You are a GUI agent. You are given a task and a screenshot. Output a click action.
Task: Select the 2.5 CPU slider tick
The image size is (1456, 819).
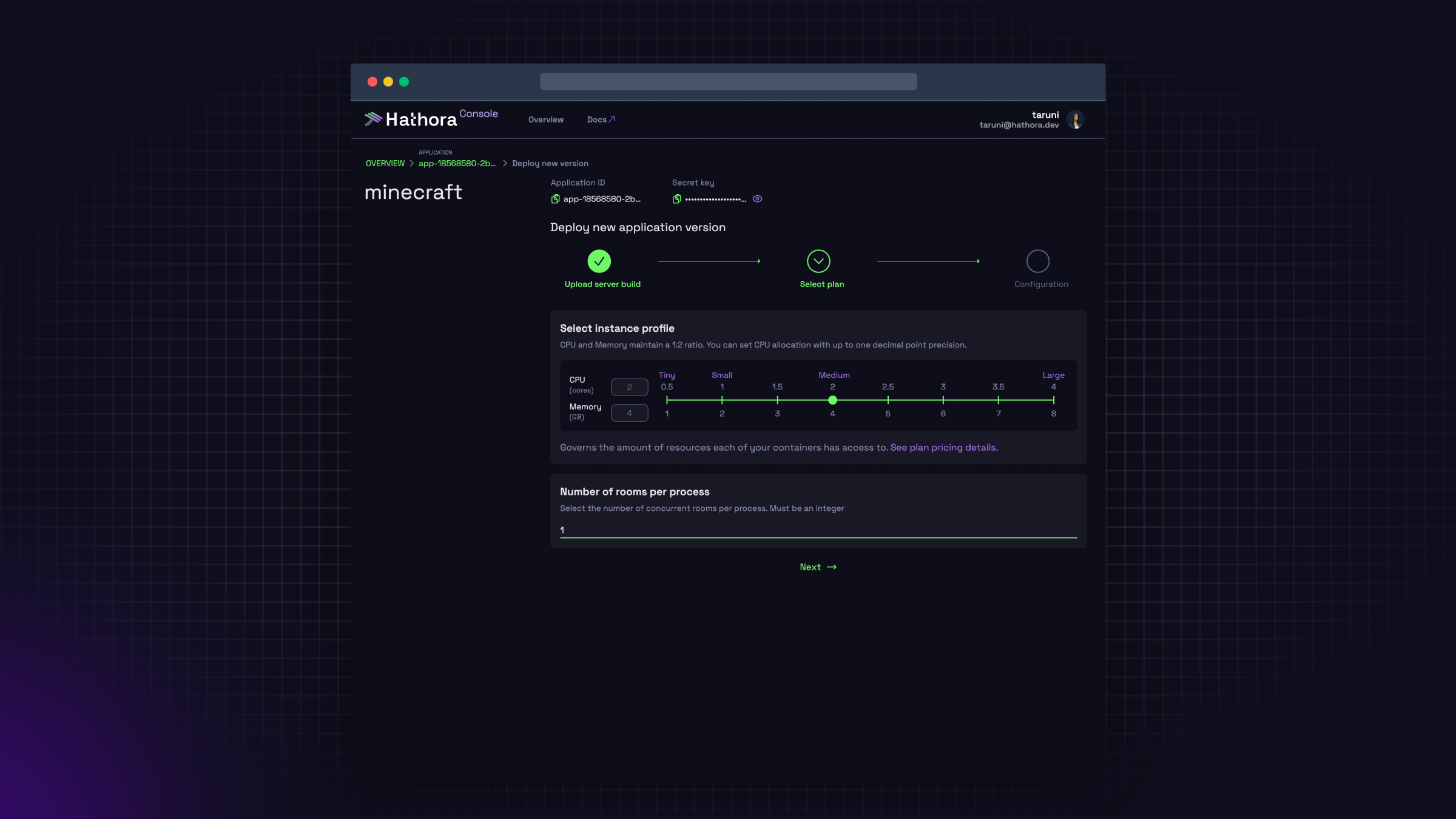[888, 400]
